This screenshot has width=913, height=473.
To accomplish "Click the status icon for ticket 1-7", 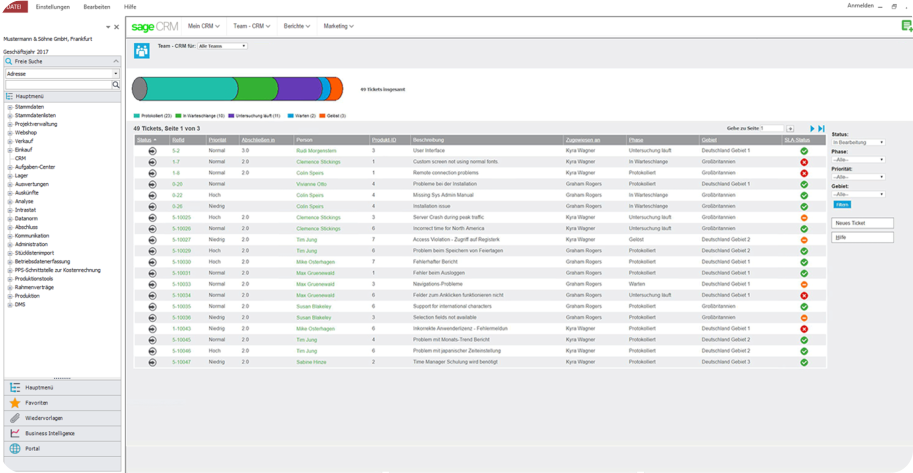I will (x=153, y=162).
